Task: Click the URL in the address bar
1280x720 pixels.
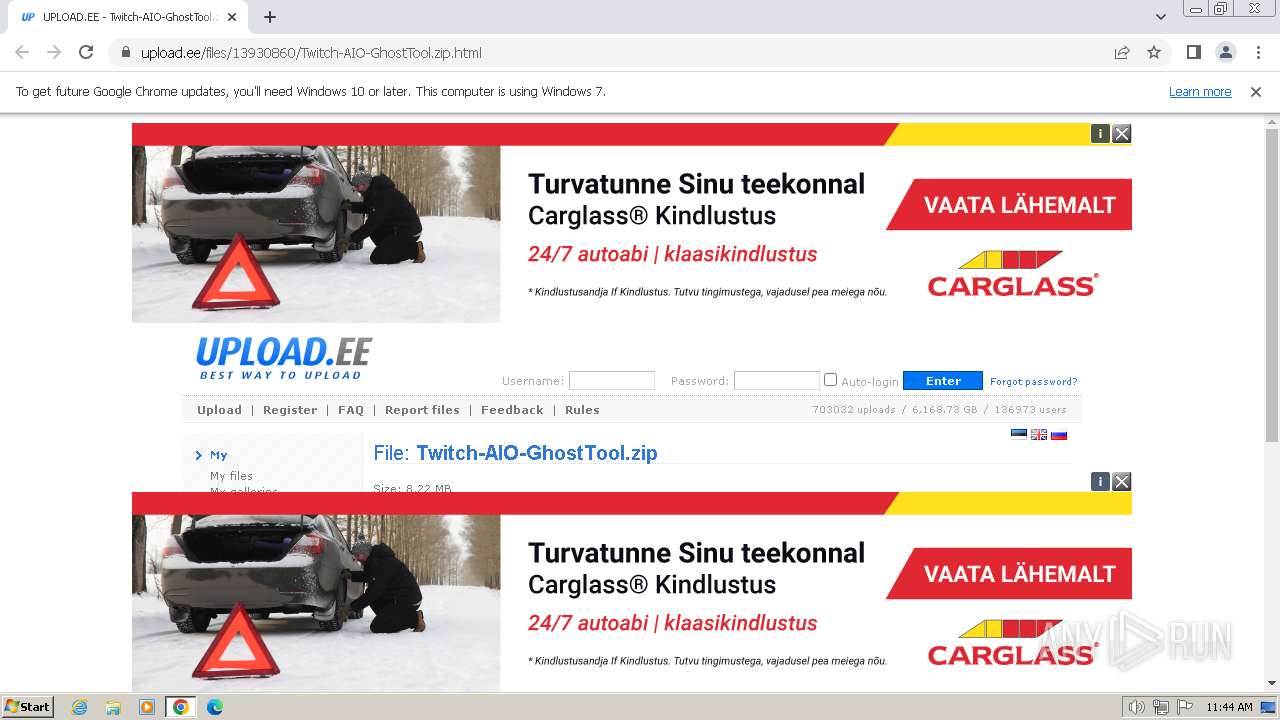Action: tap(311, 52)
